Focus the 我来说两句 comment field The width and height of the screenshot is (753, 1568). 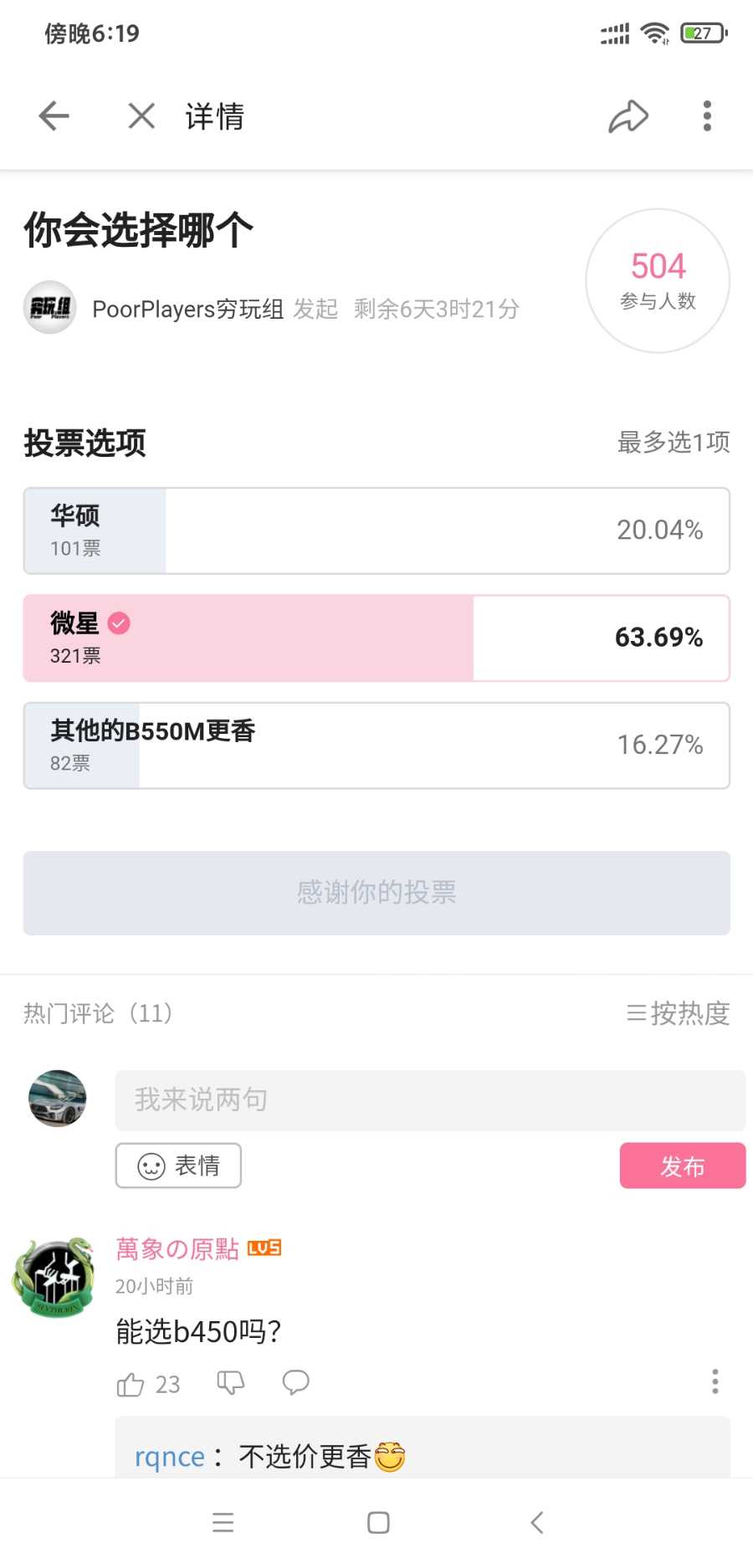coord(430,1099)
